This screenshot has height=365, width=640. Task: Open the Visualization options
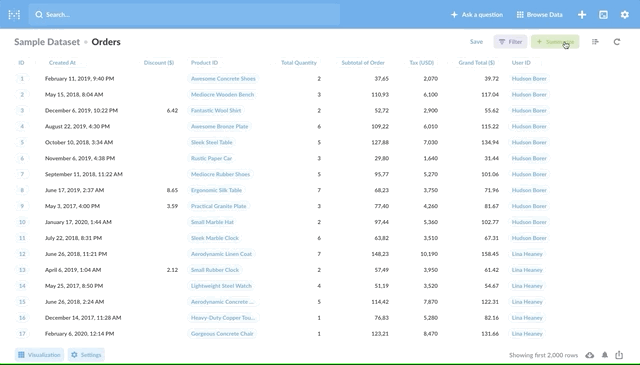(39, 355)
